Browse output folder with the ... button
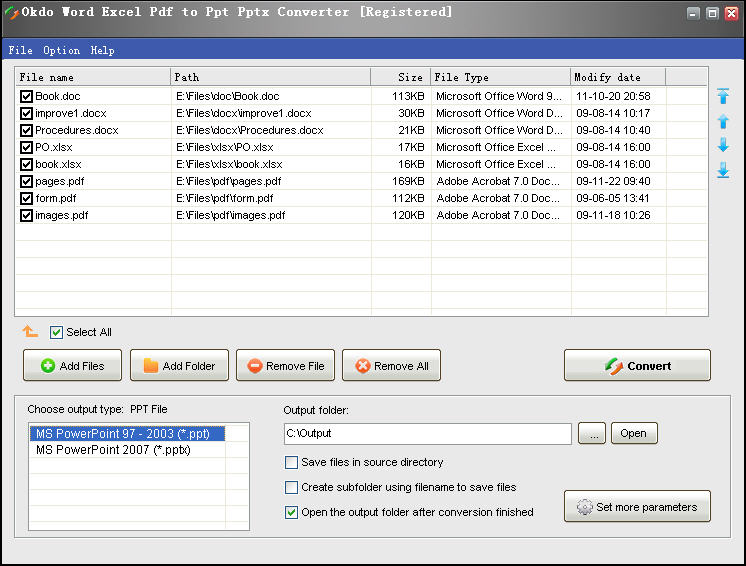Screen dimensions: 746x566 592,433
